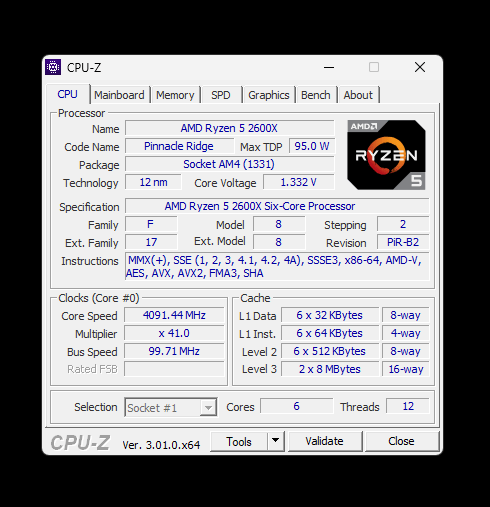
Task: Click the Level 3 2 x 8 MBytes value
Action: click(x=330, y=369)
